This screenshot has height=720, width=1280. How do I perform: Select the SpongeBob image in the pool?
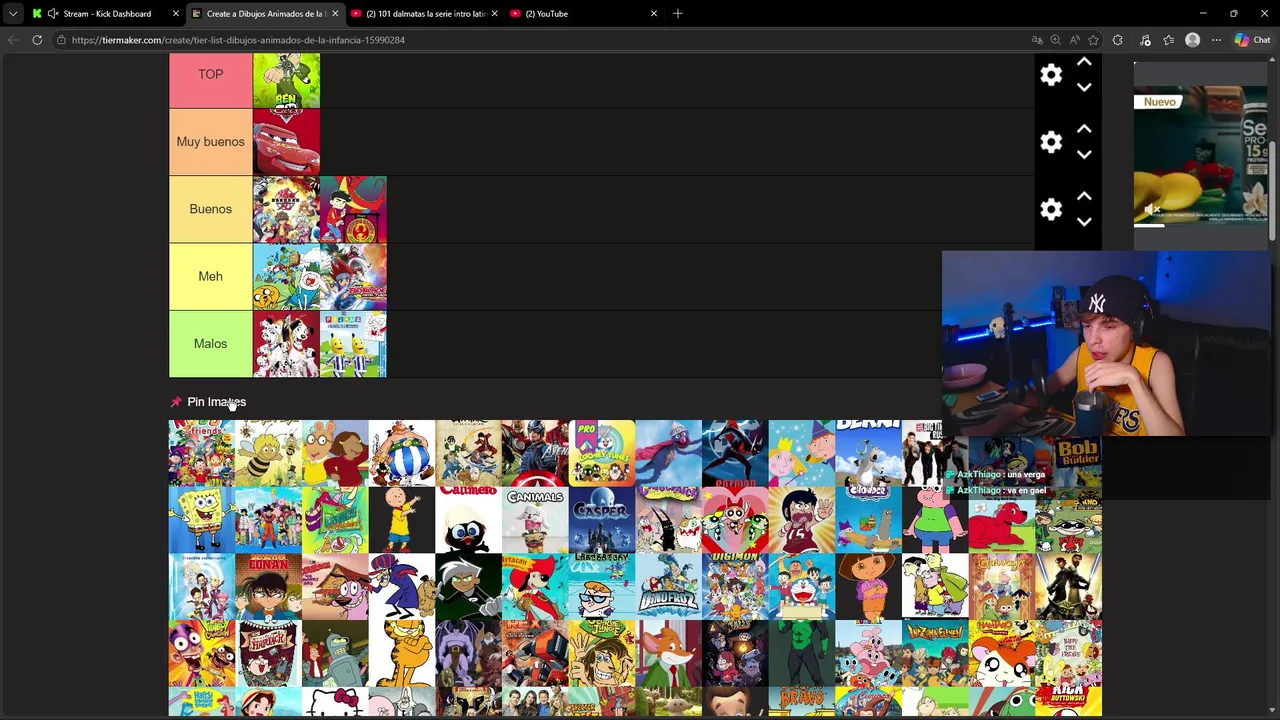coord(201,519)
